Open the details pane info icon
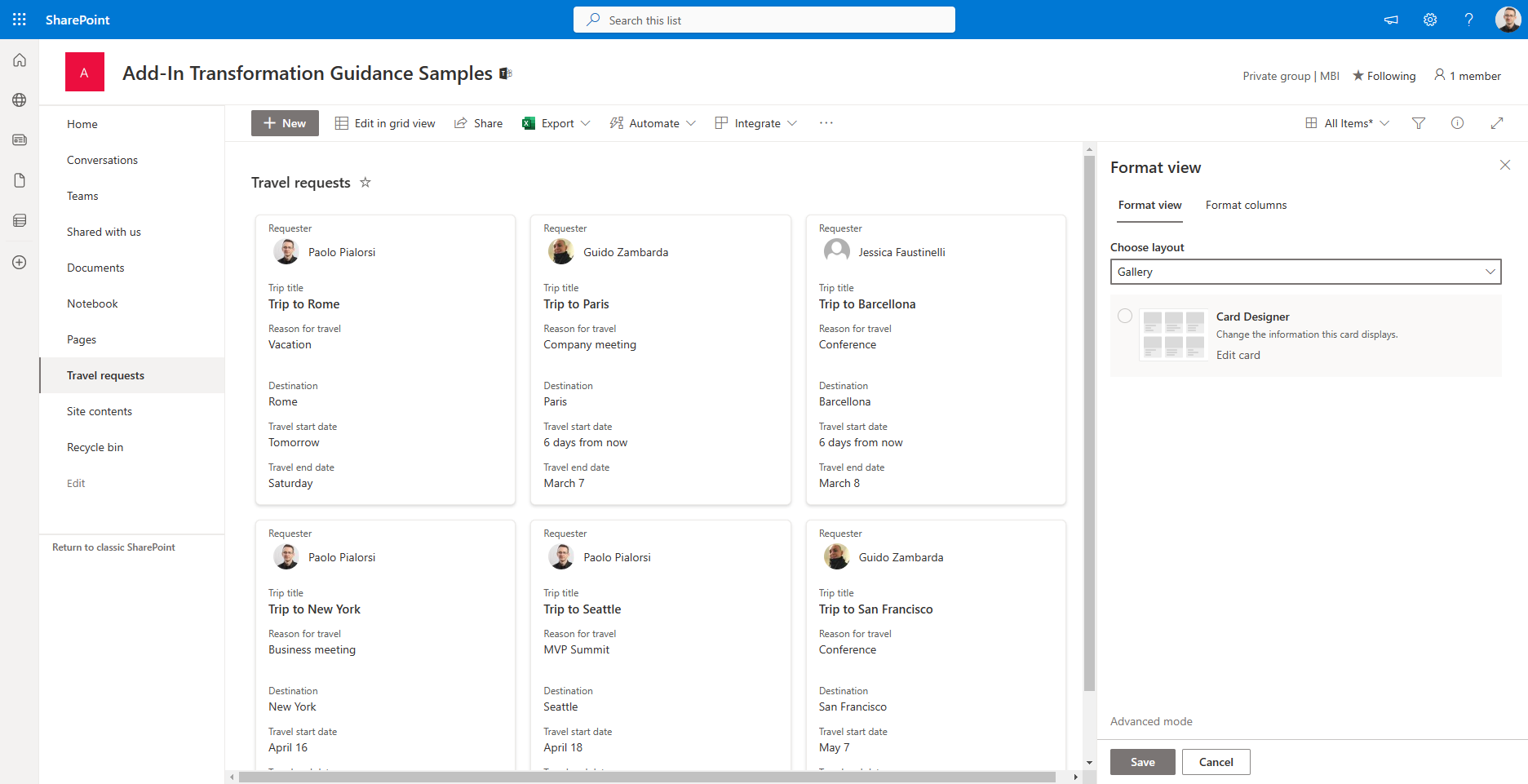The width and height of the screenshot is (1528, 784). tap(1457, 123)
